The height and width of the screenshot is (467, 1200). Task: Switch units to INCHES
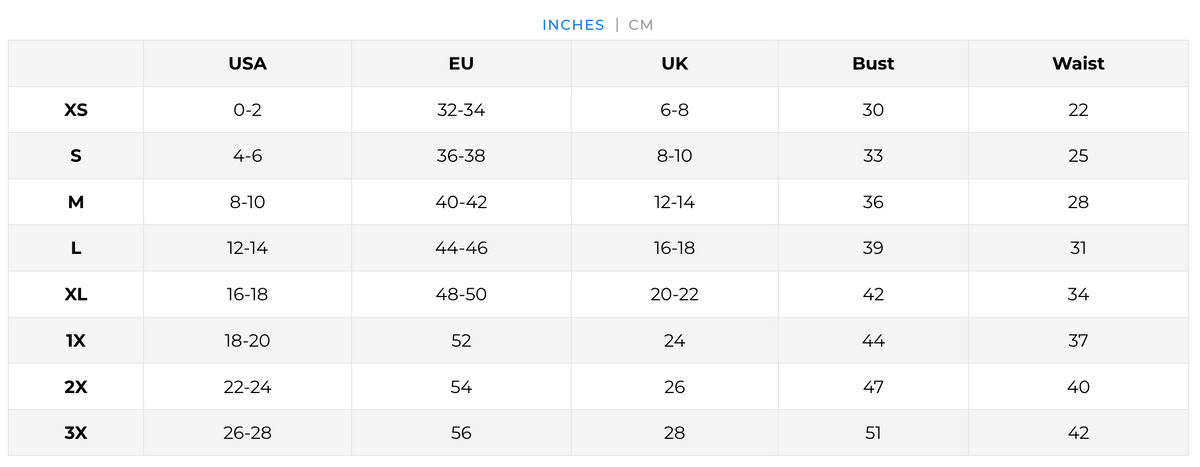point(573,25)
